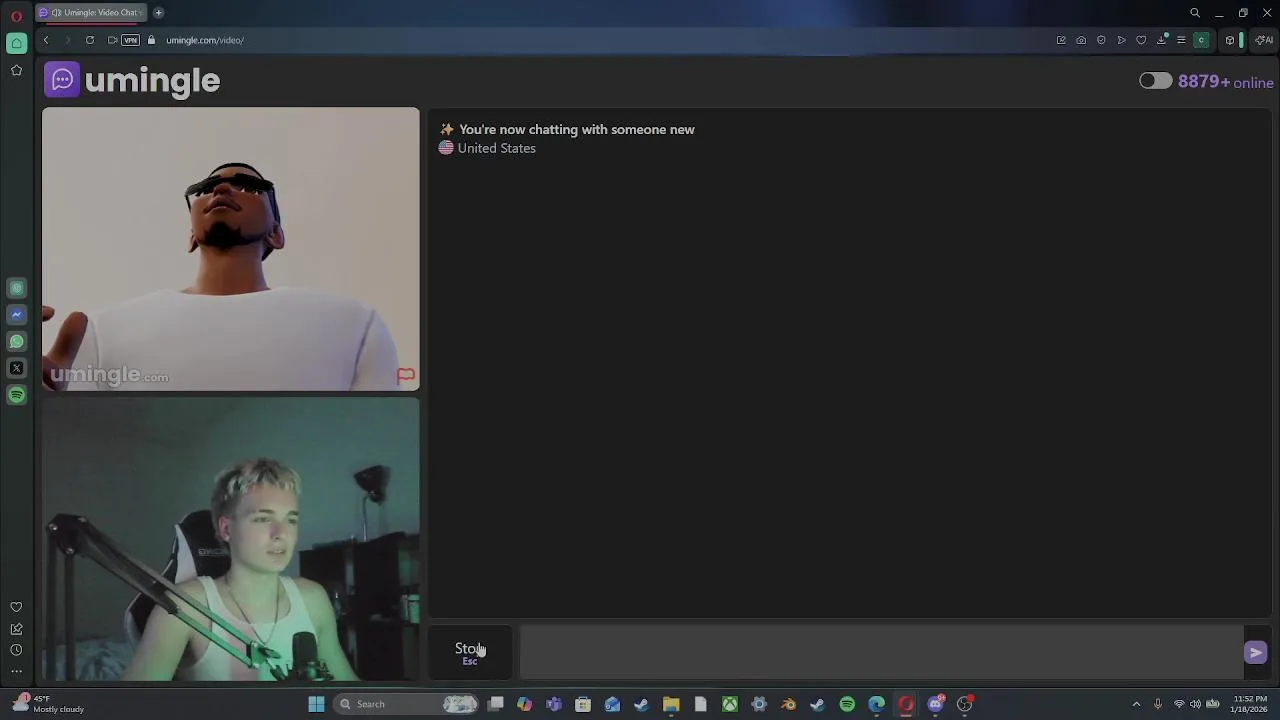This screenshot has height=720, width=1280.
Task: Open volume control in system tray
Action: point(1195,704)
